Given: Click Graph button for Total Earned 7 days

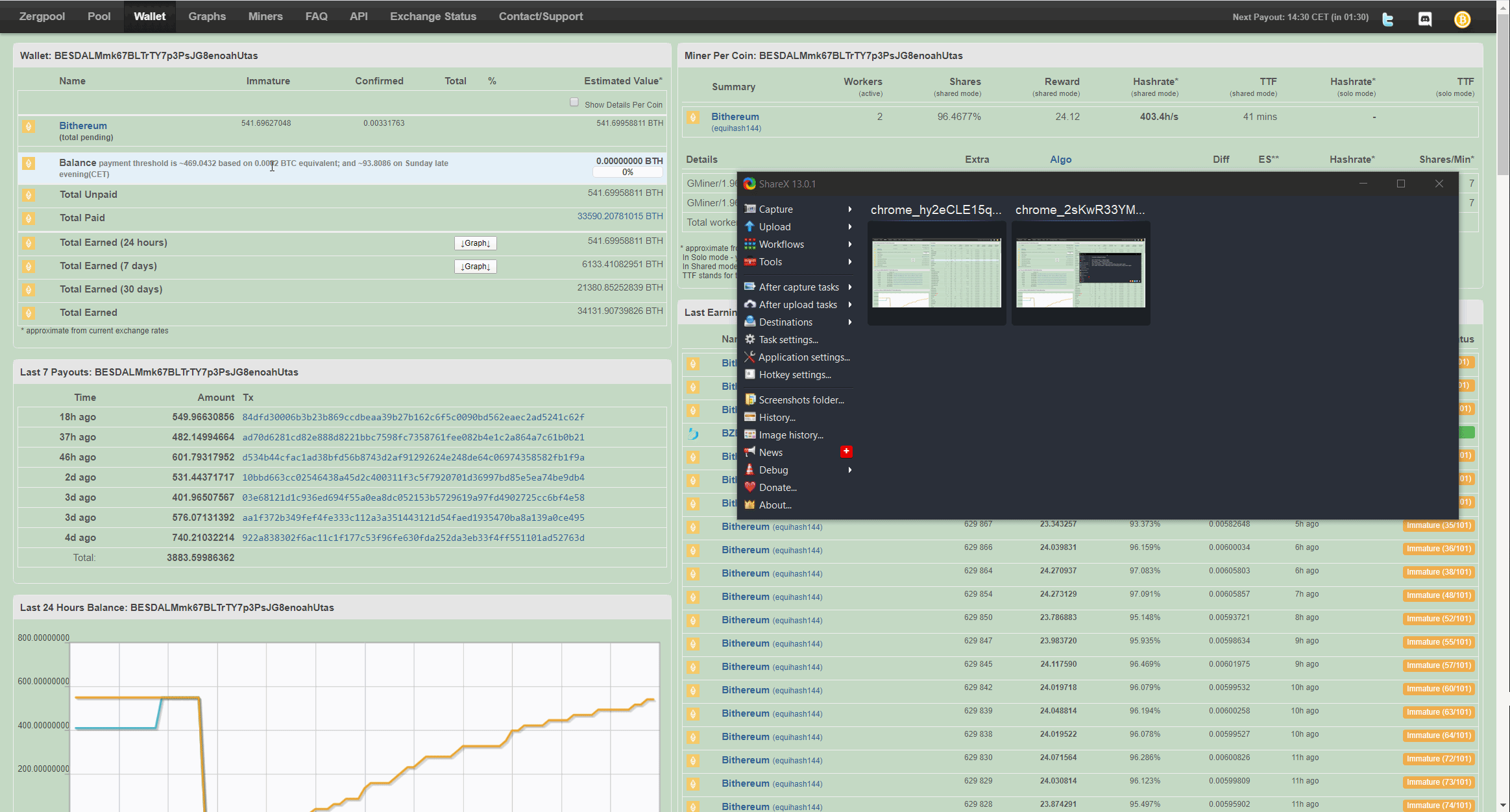Looking at the screenshot, I should (475, 267).
